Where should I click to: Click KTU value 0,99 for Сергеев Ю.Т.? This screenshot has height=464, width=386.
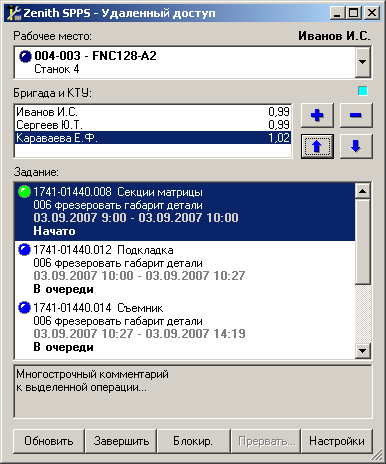279,125
